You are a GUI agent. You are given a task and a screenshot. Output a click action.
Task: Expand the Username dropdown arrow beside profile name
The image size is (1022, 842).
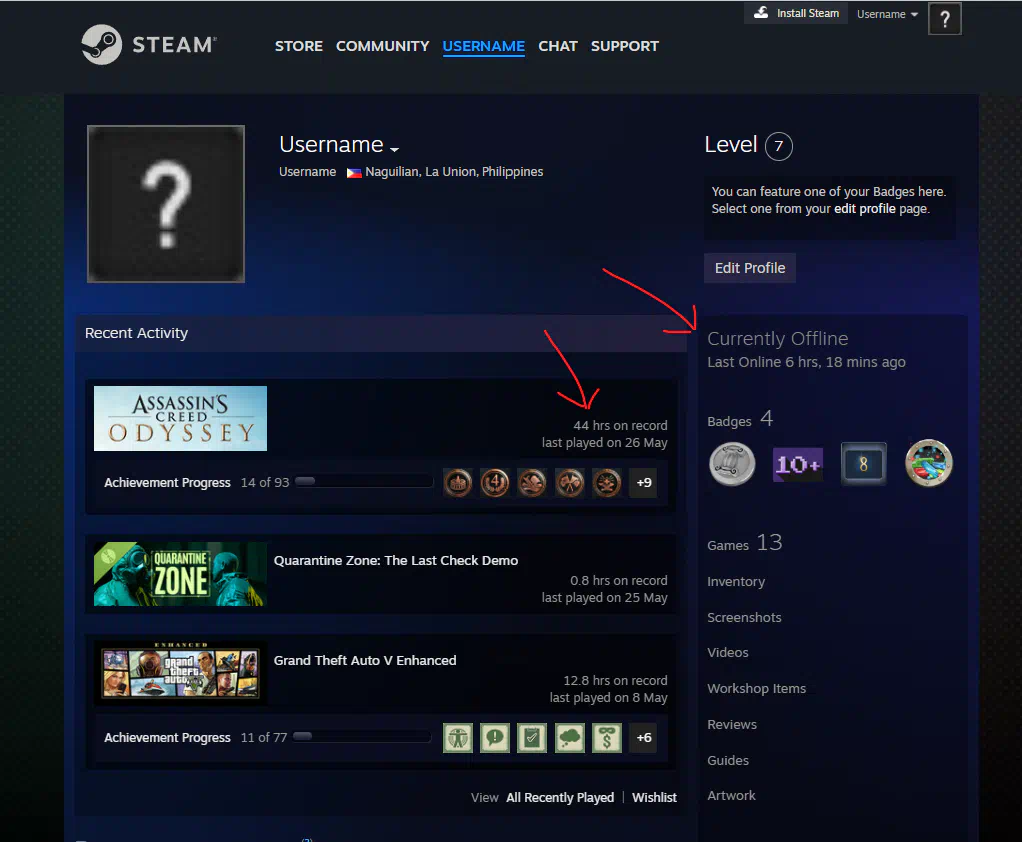click(394, 149)
